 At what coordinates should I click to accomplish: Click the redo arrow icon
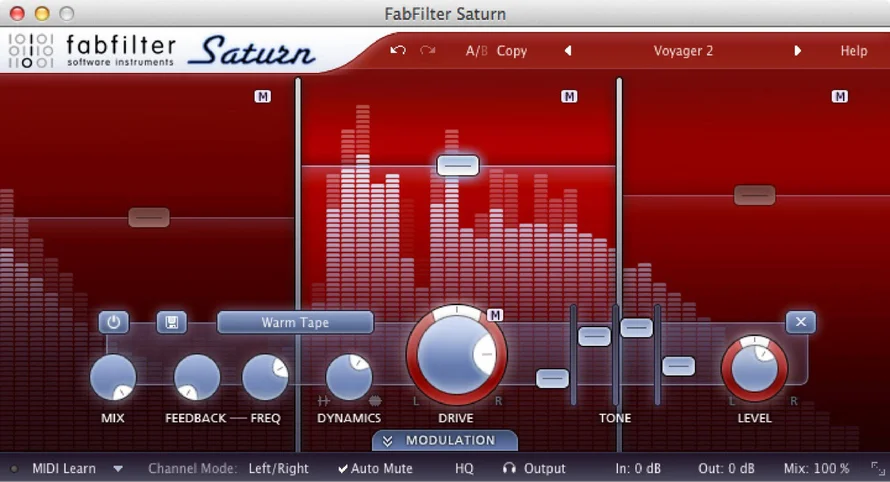428,51
